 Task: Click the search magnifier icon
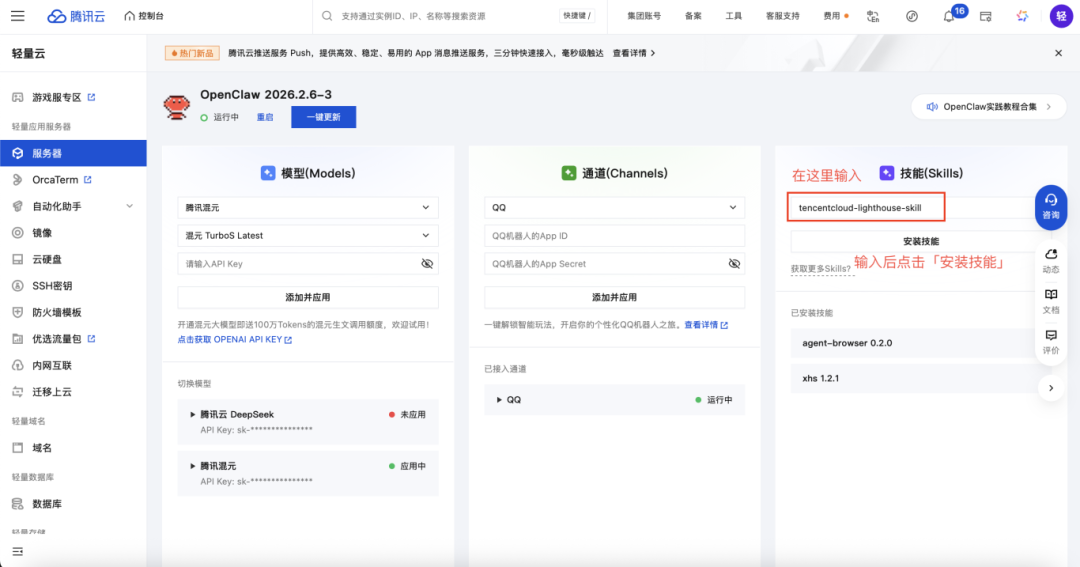[327, 16]
